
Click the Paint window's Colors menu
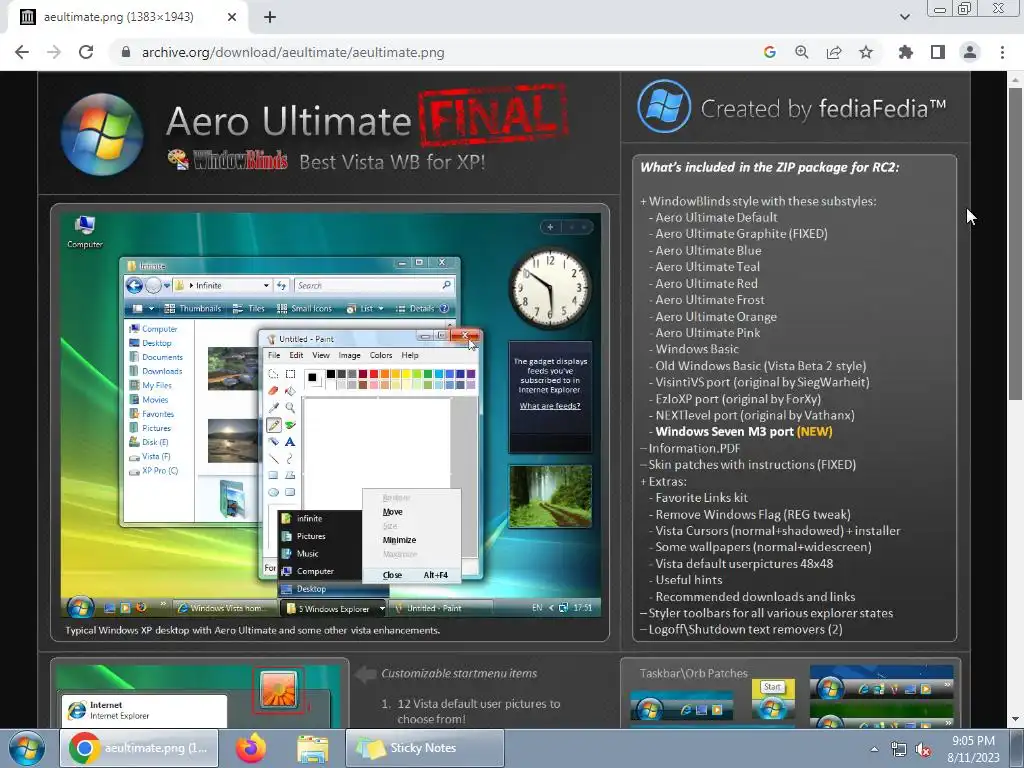[x=381, y=355]
